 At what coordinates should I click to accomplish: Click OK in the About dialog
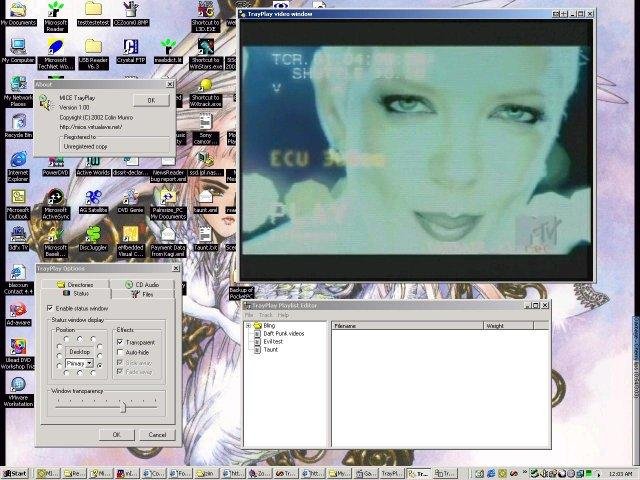pyautogui.click(x=151, y=100)
